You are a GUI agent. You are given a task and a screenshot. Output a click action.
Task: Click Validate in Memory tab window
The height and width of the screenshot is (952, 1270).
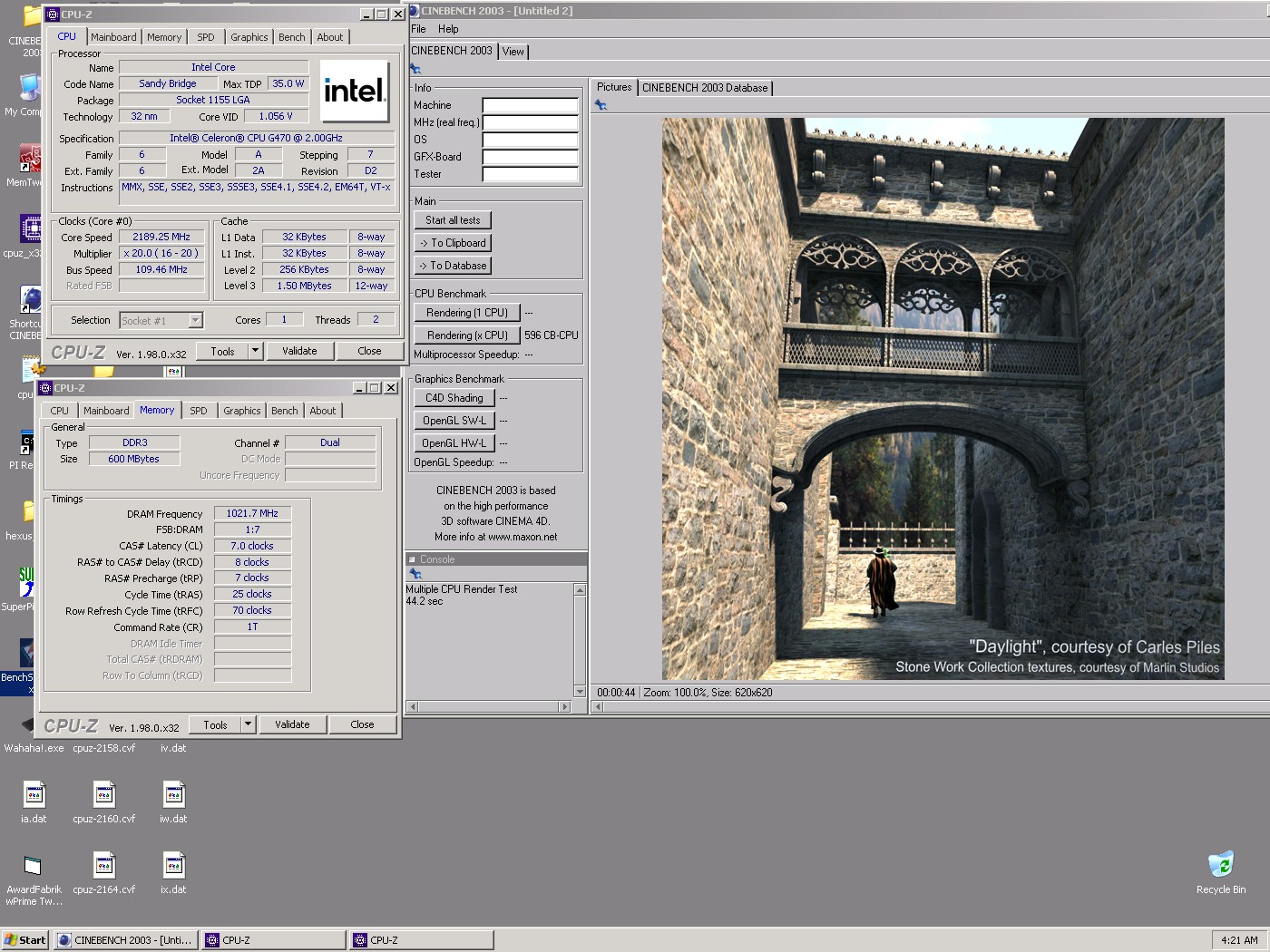292,724
